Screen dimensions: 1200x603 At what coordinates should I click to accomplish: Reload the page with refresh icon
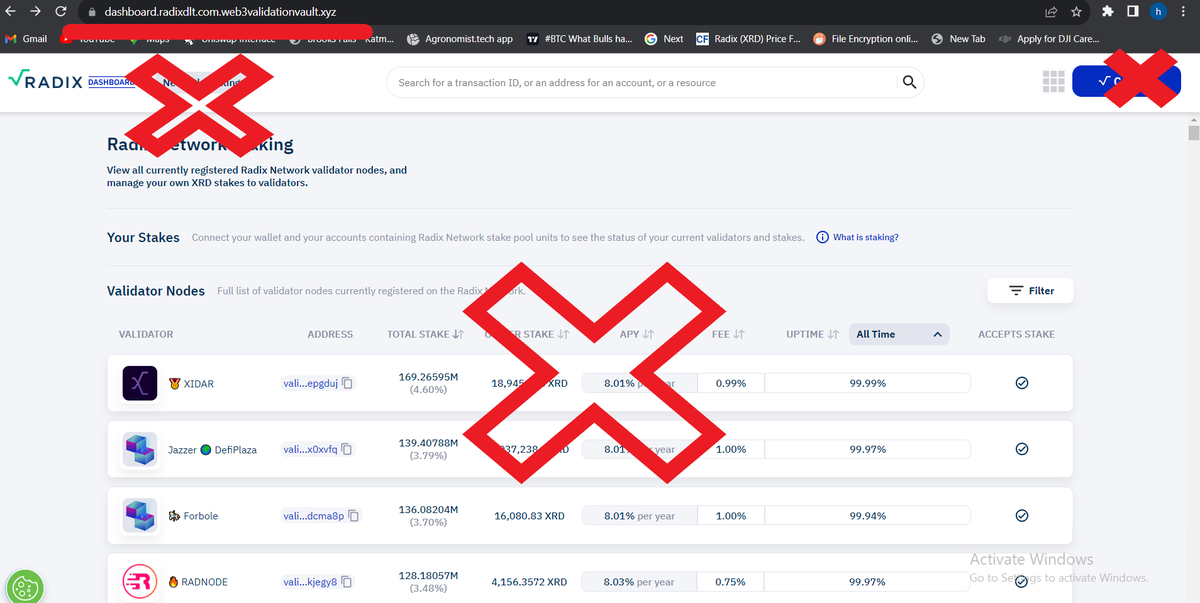tap(61, 12)
